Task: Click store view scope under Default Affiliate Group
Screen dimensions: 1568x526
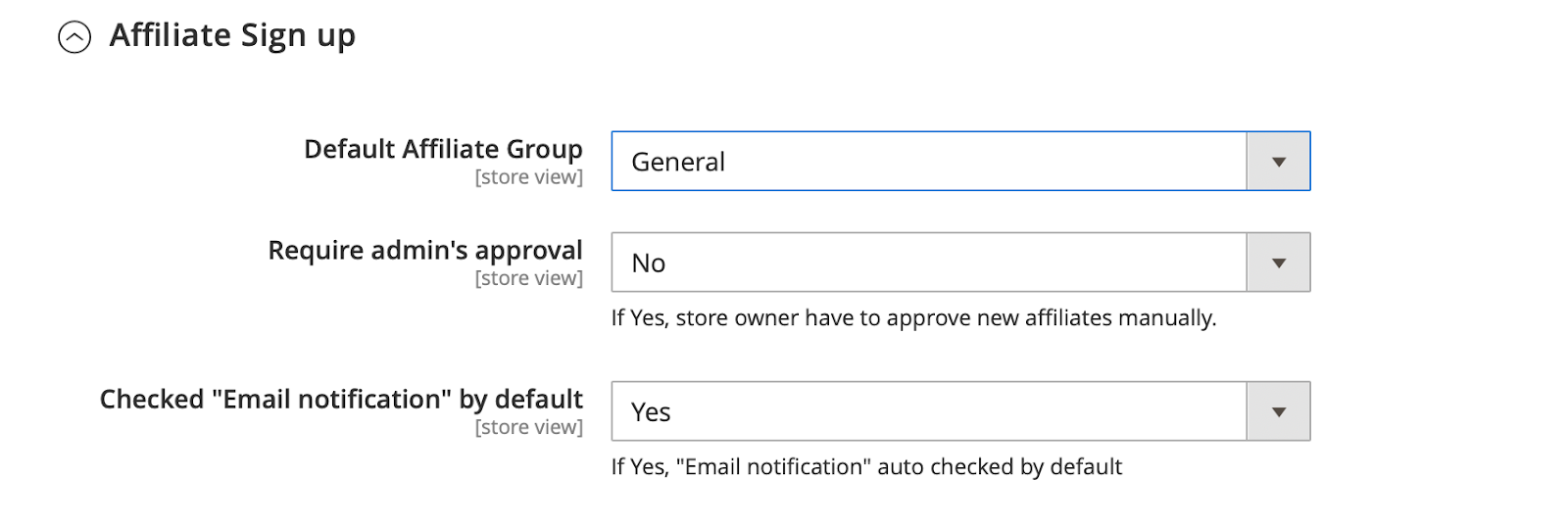Action: (529, 177)
